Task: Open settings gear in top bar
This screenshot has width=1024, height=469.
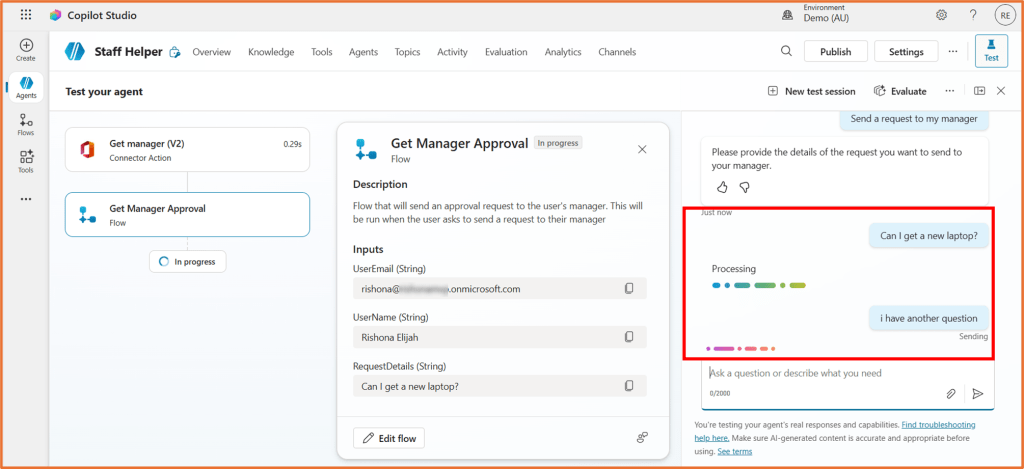Action: pos(941,15)
